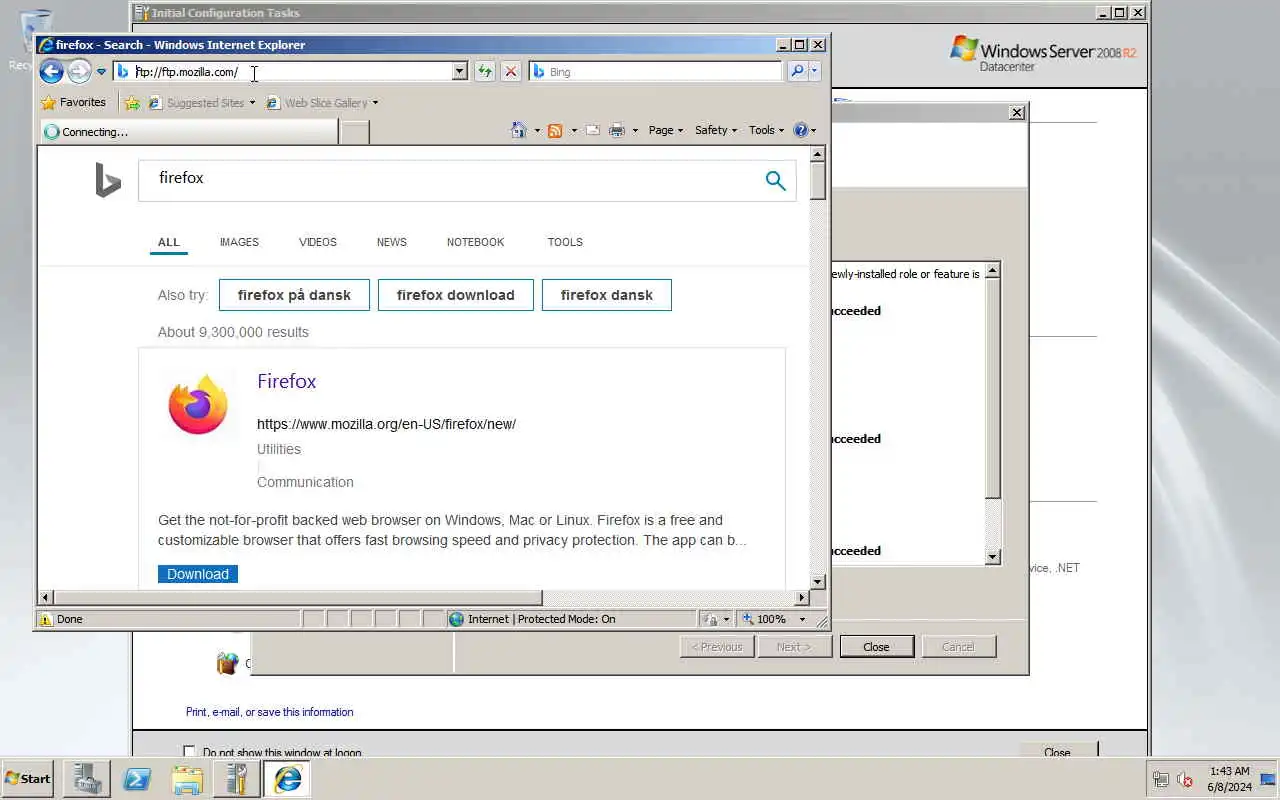Click the magnifier Search button in IE toolbar

pyautogui.click(x=797, y=71)
